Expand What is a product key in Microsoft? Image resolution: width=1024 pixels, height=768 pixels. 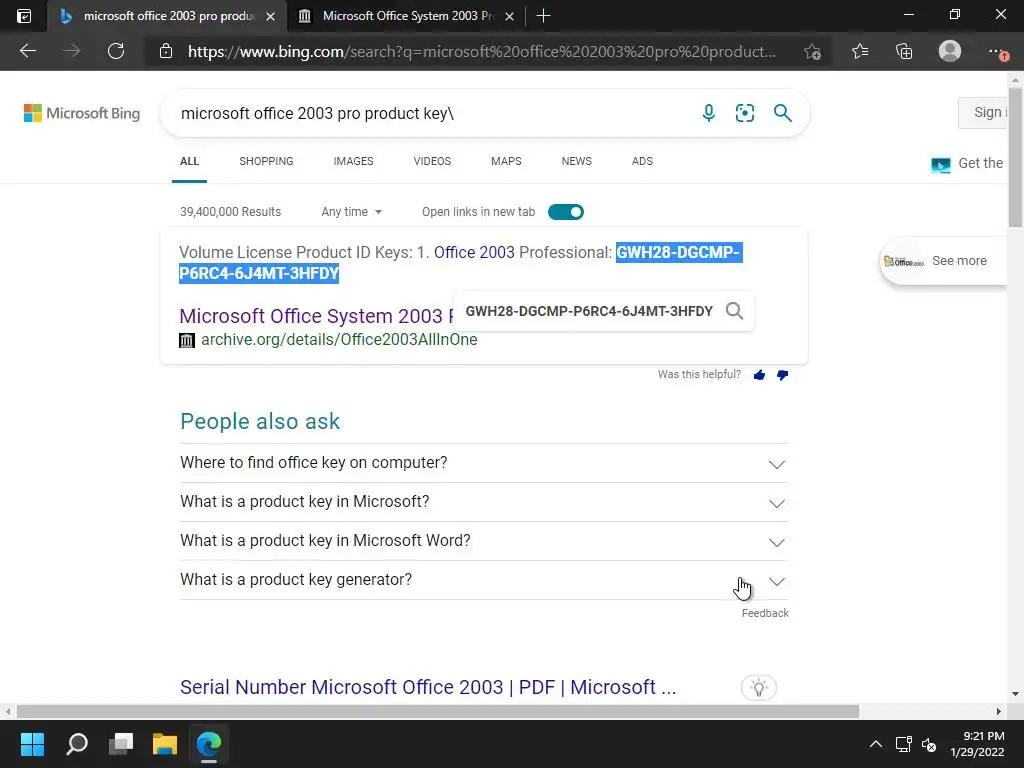pyautogui.click(x=484, y=502)
